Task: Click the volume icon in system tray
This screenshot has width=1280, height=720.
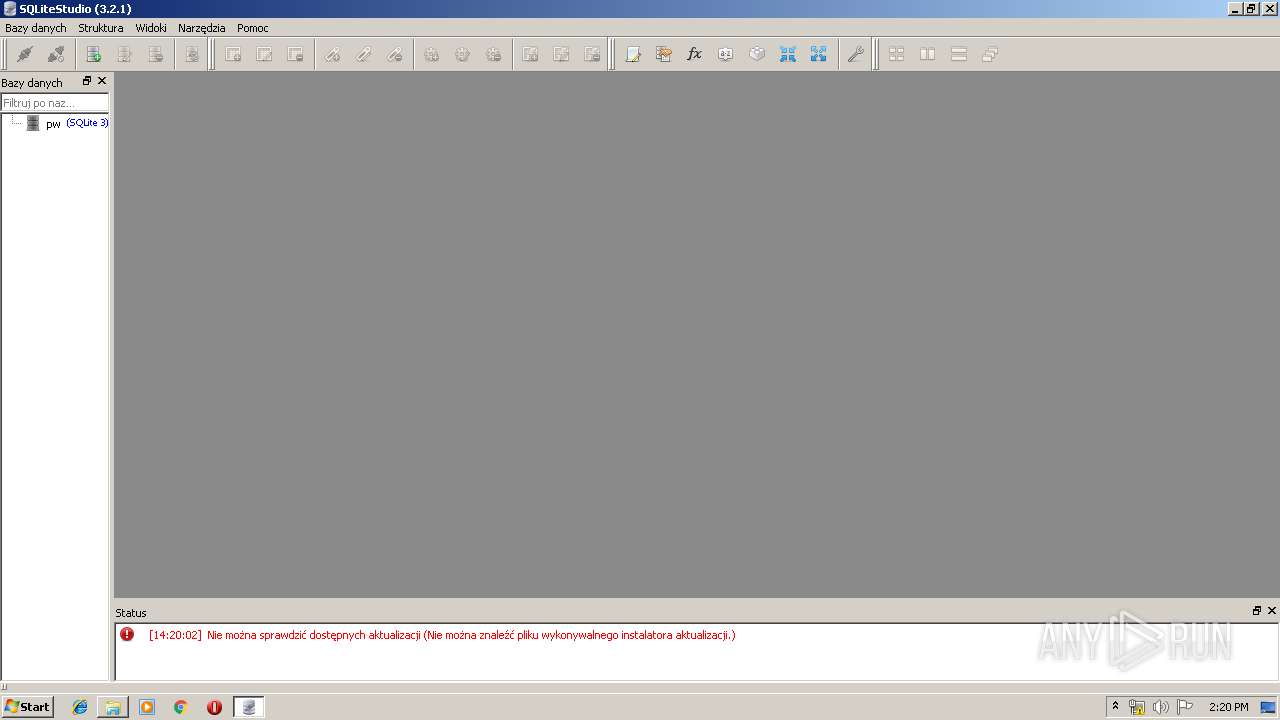Action: (1160, 707)
